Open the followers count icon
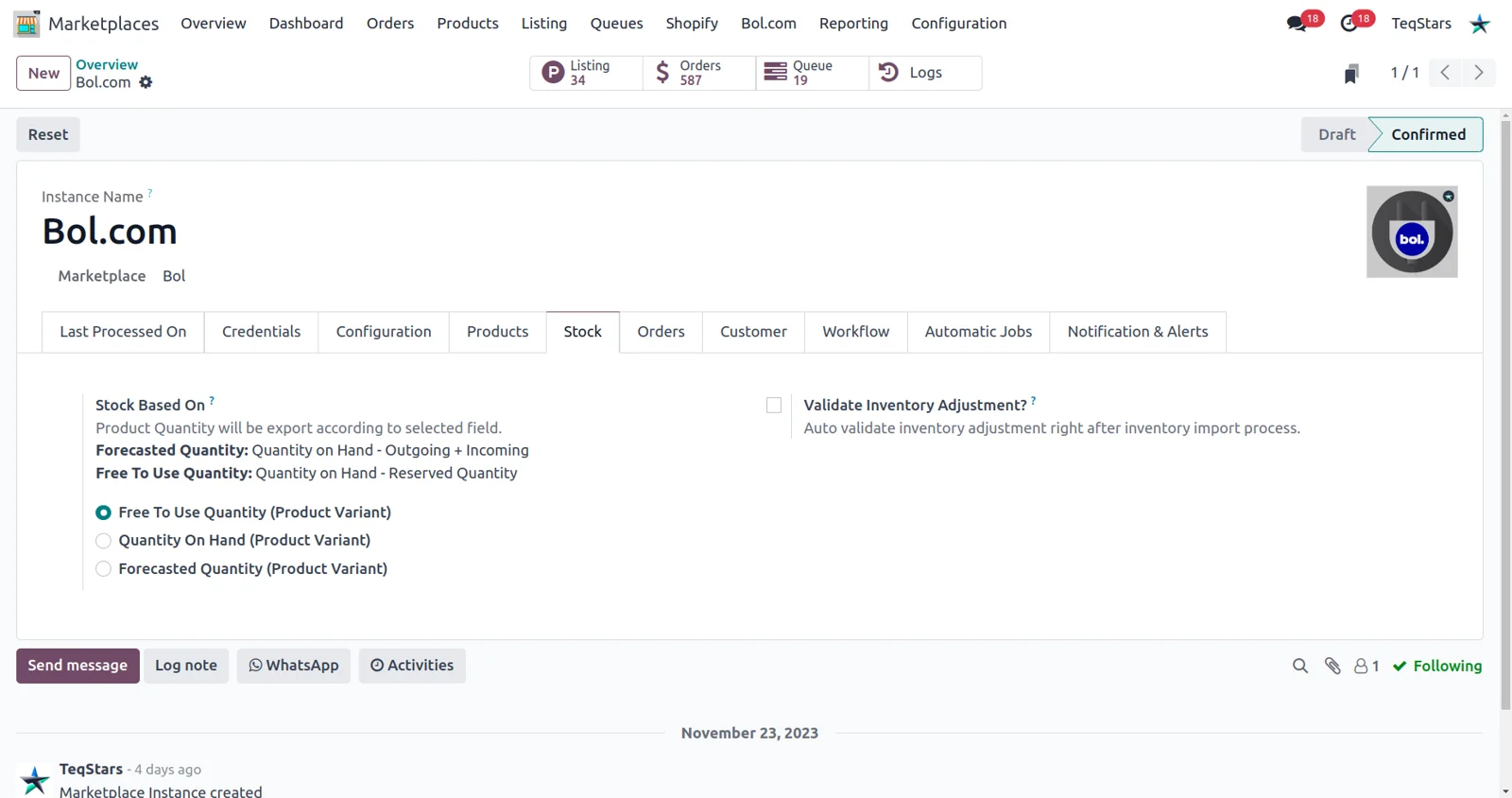The image size is (1512, 798). 1366,667
